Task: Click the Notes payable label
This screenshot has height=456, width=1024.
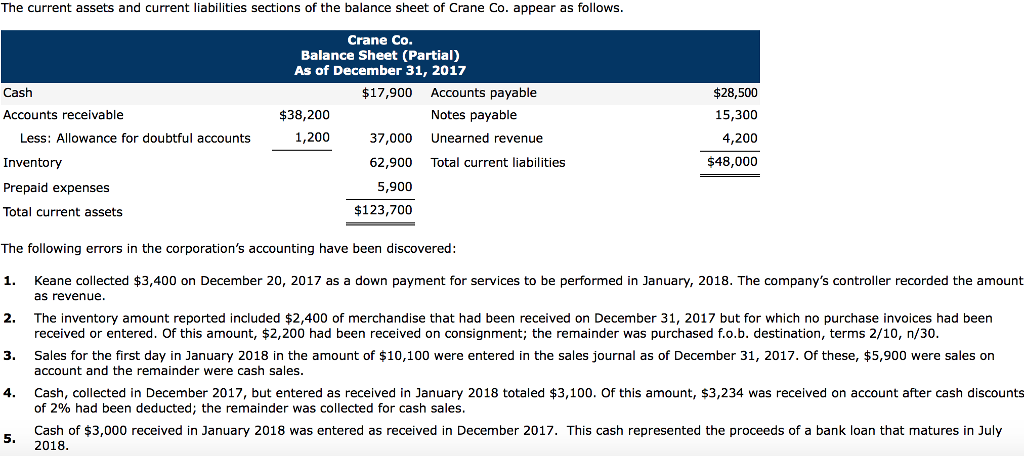Action: click(x=474, y=115)
